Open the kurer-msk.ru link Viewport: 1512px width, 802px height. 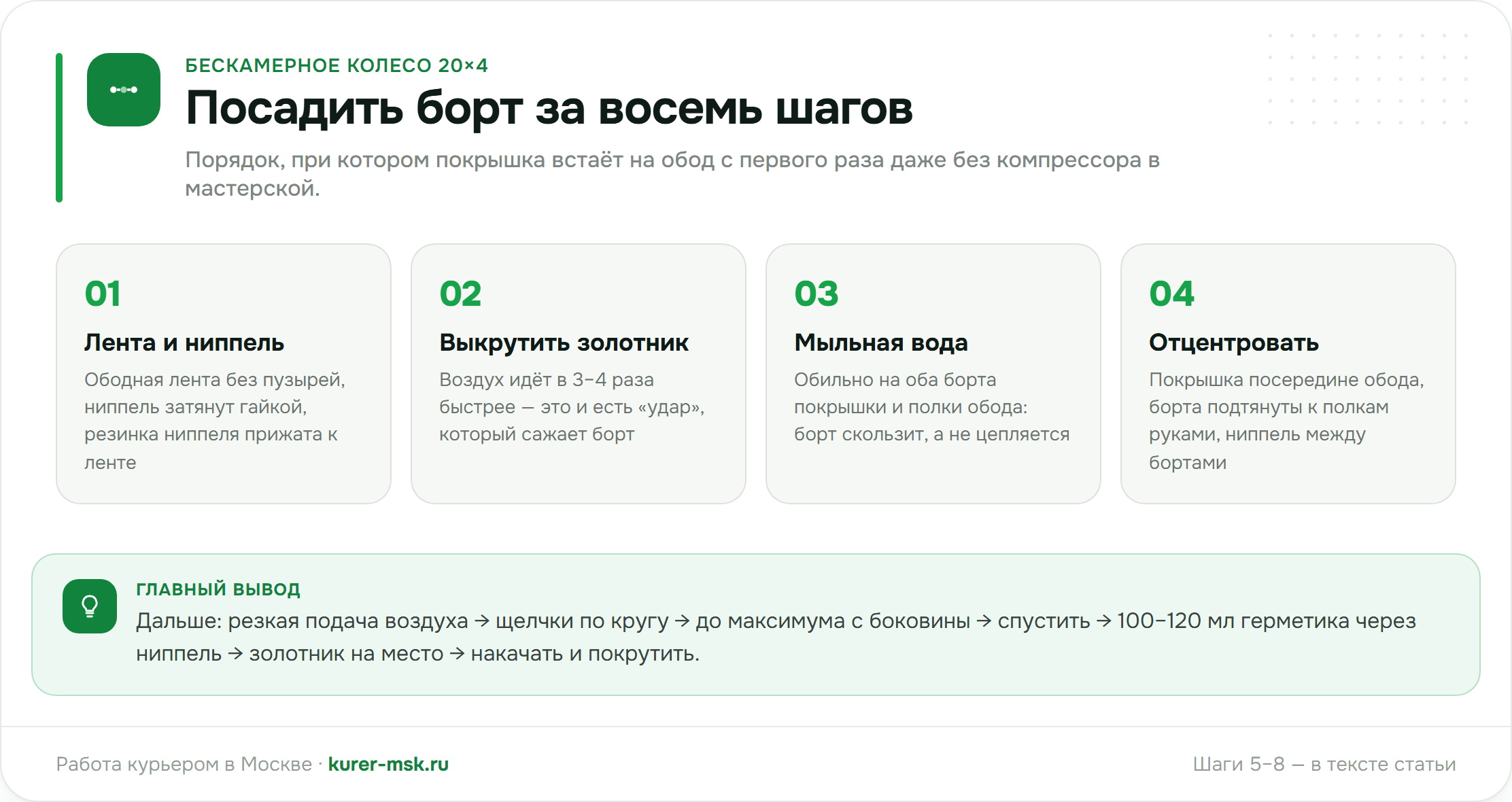click(388, 764)
